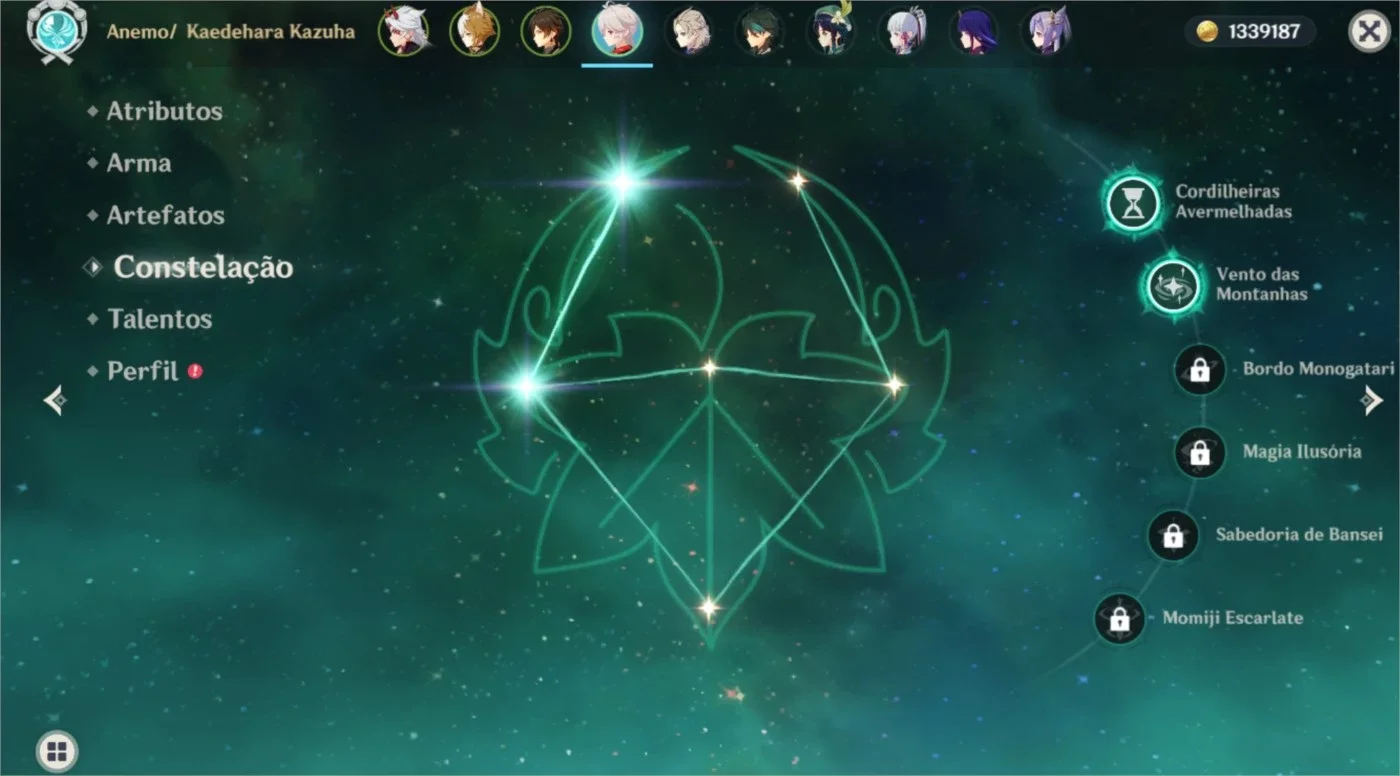Click the glowing star on the constellation's left

pyautogui.click(x=525, y=385)
